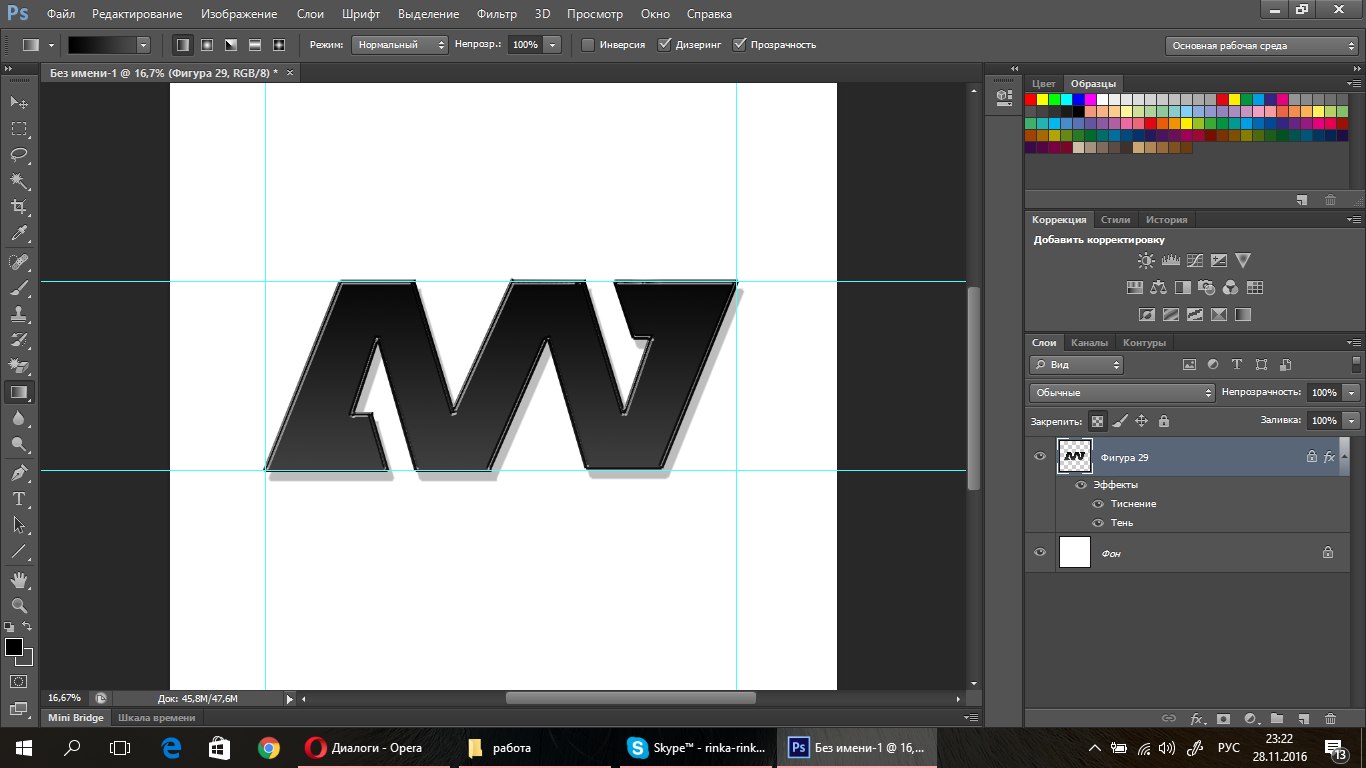Choose the radial gradient style icon

[207, 45]
